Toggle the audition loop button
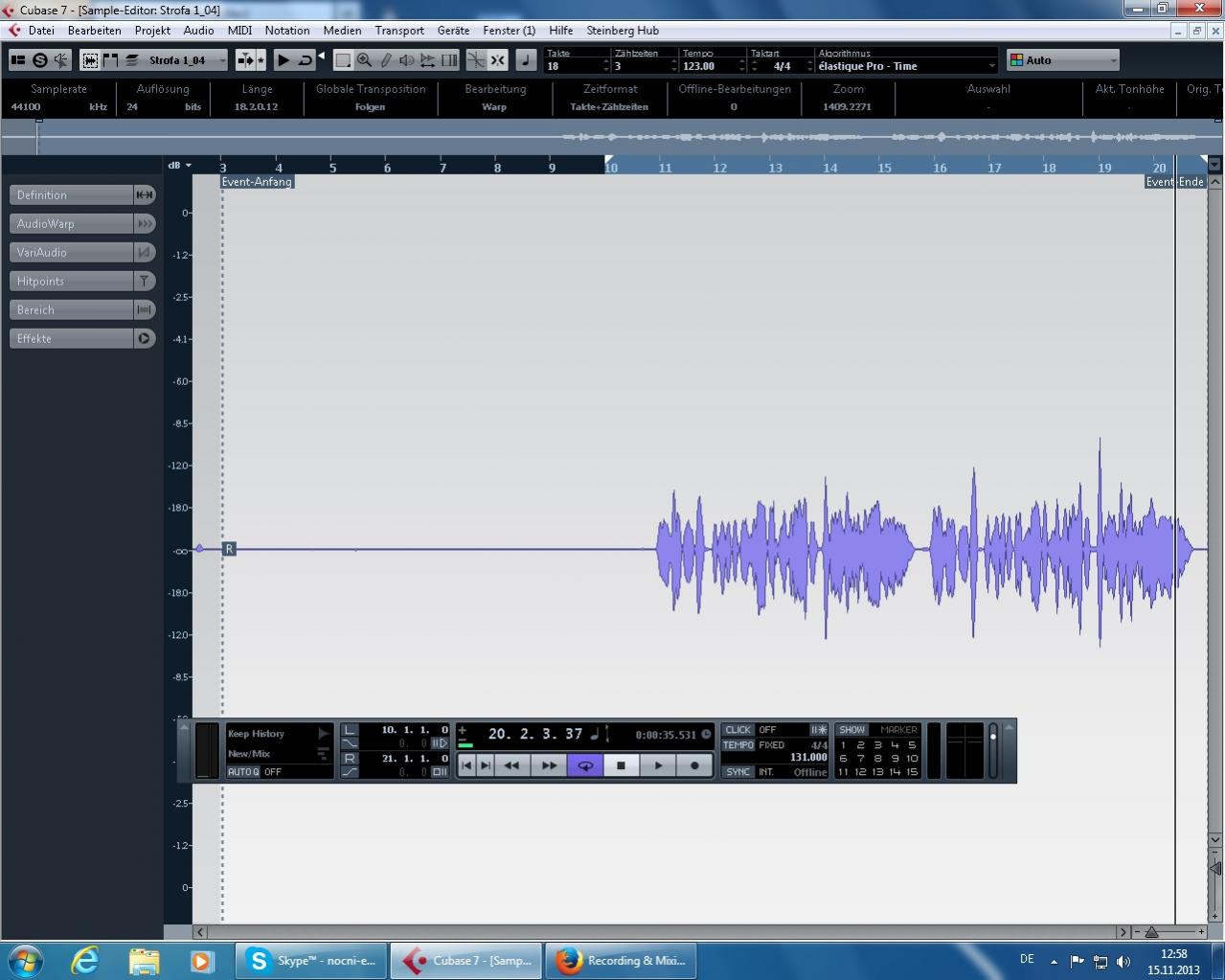 [x=305, y=60]
